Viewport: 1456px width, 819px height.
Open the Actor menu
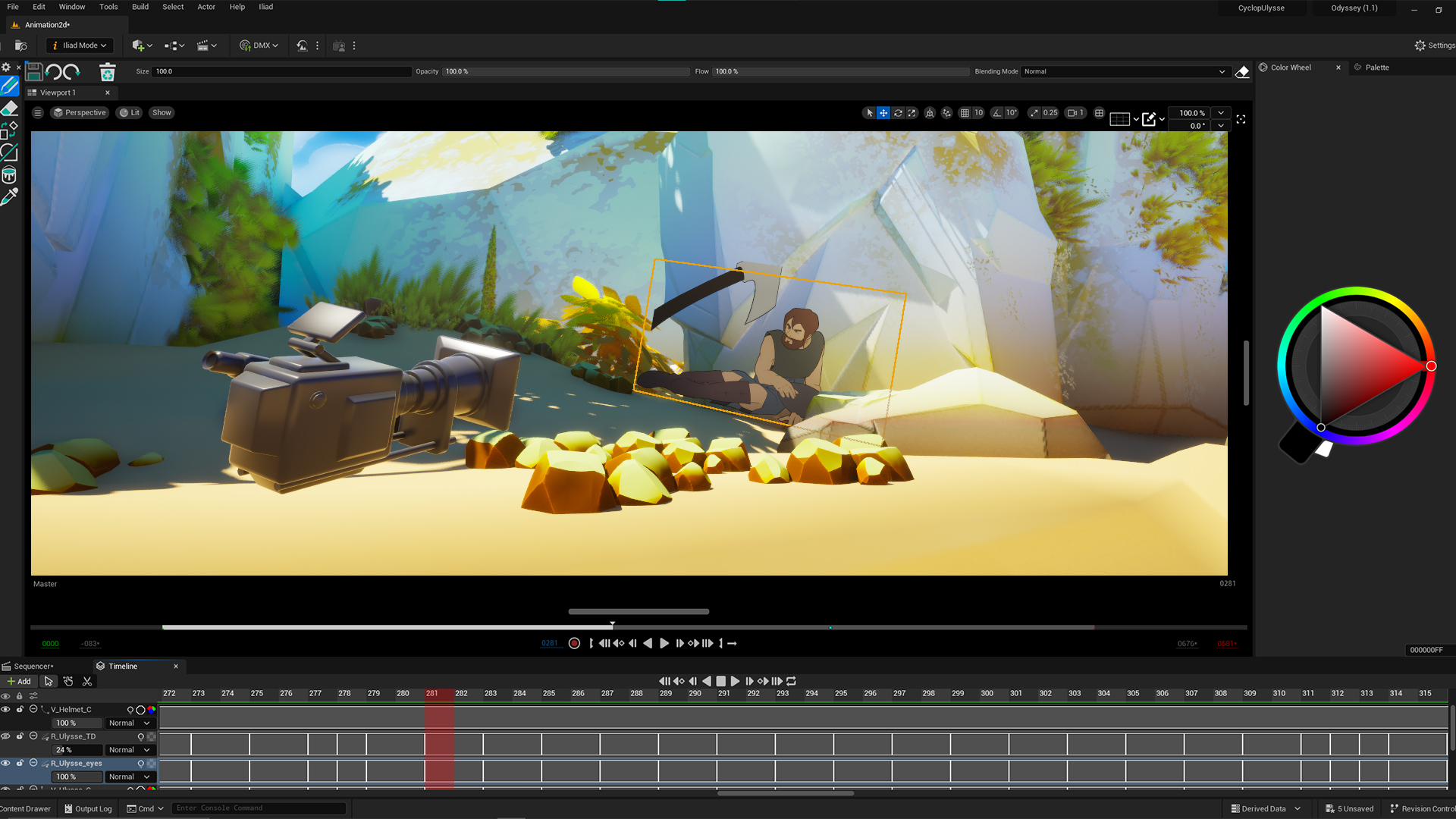(206, 7)
